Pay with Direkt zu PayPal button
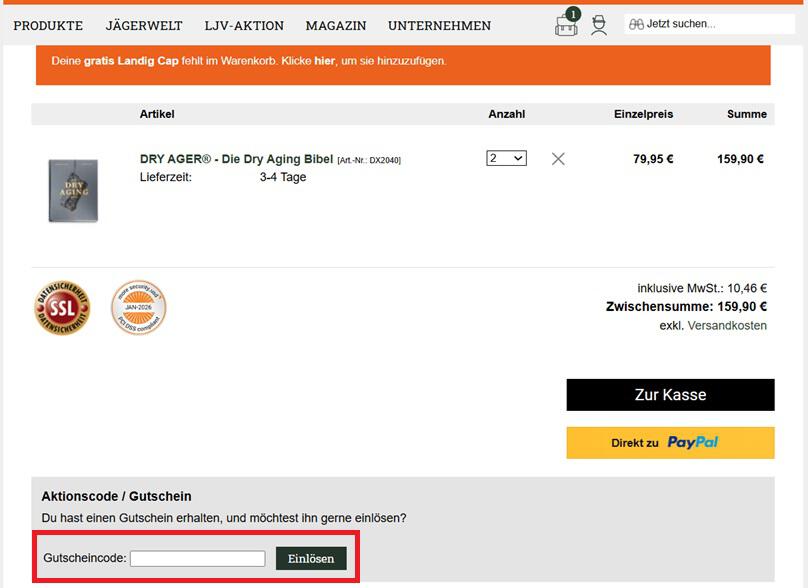The width and height of the screenshot is (808, 588). coord(670,443)
